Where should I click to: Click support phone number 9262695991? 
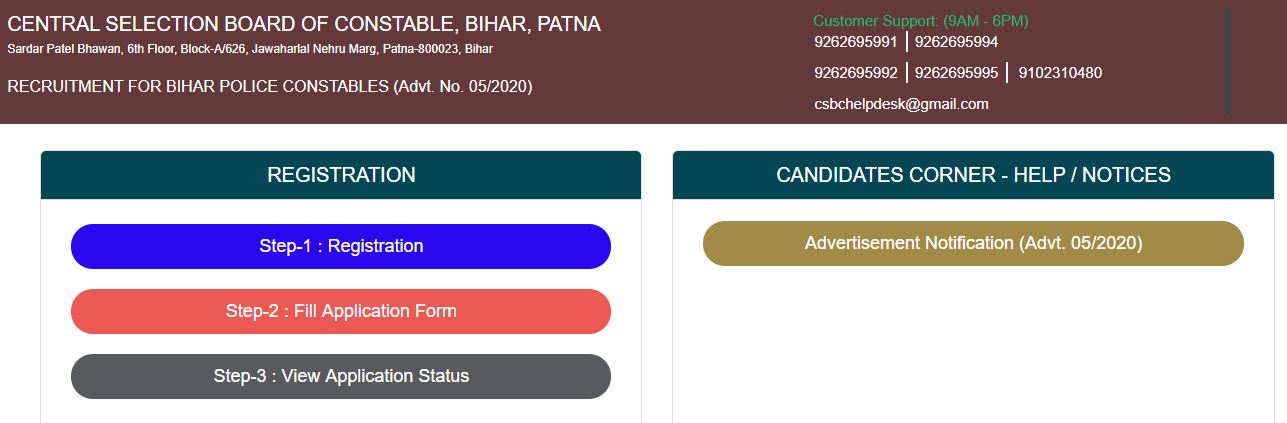(x=856, y=42)
